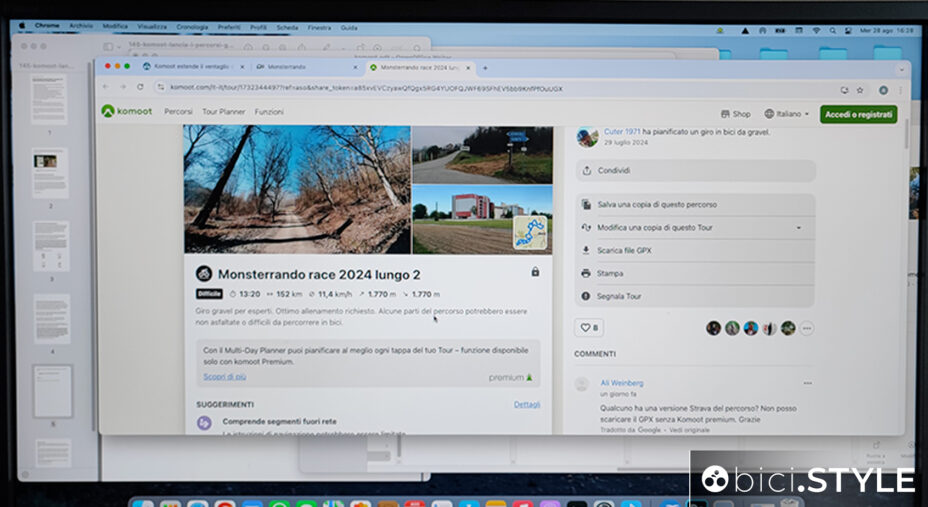Open Tour Planner in komoot navigation
The image size is (928, 507).
(x=224, y=111)
